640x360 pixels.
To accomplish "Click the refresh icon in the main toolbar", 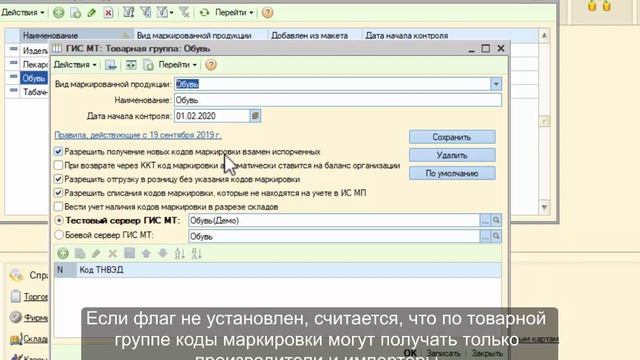I will point(204,13).
